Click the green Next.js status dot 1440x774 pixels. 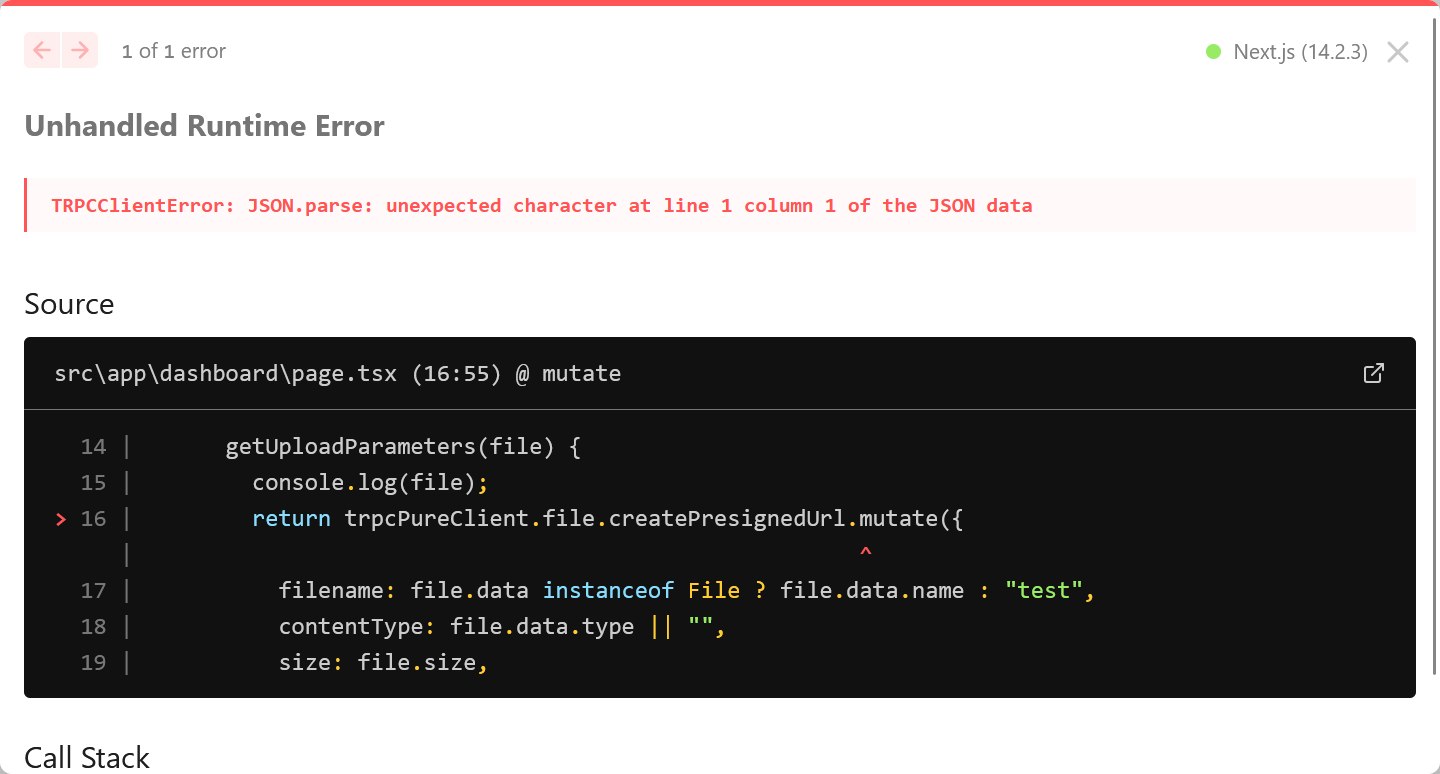coord(1214,51)
